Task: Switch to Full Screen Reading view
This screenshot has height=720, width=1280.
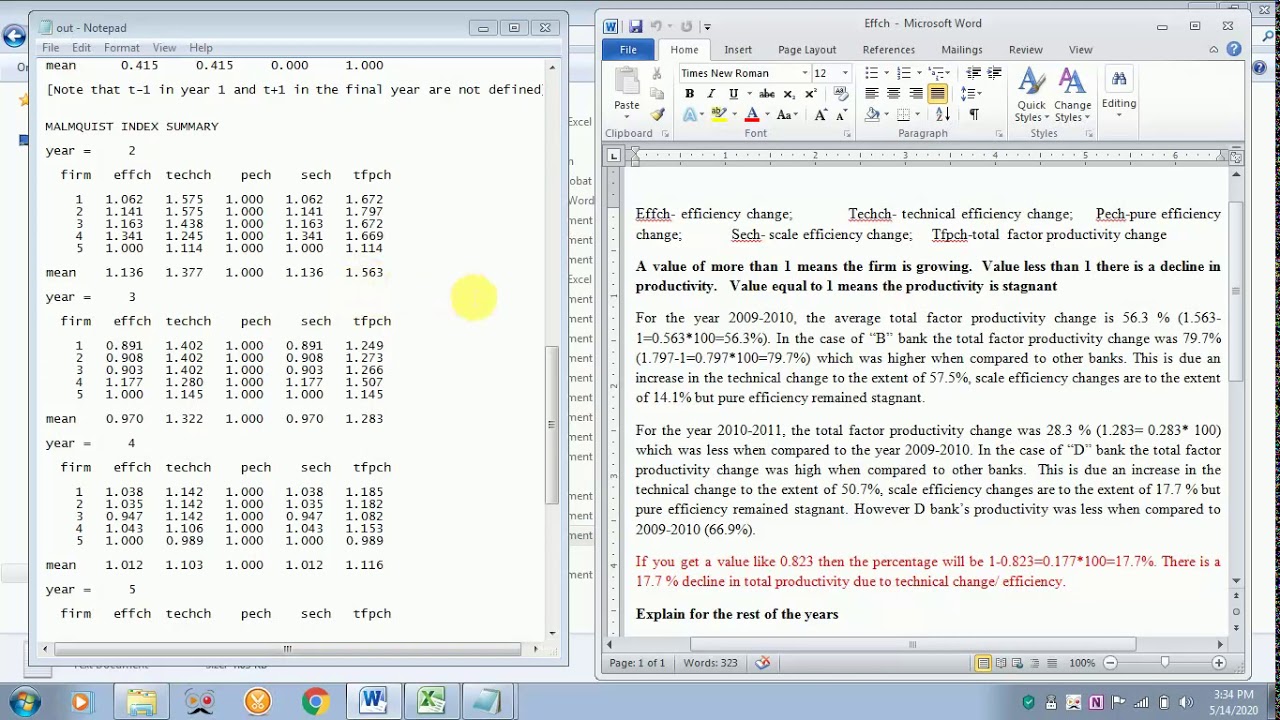Action: [x=1001, y=663]
